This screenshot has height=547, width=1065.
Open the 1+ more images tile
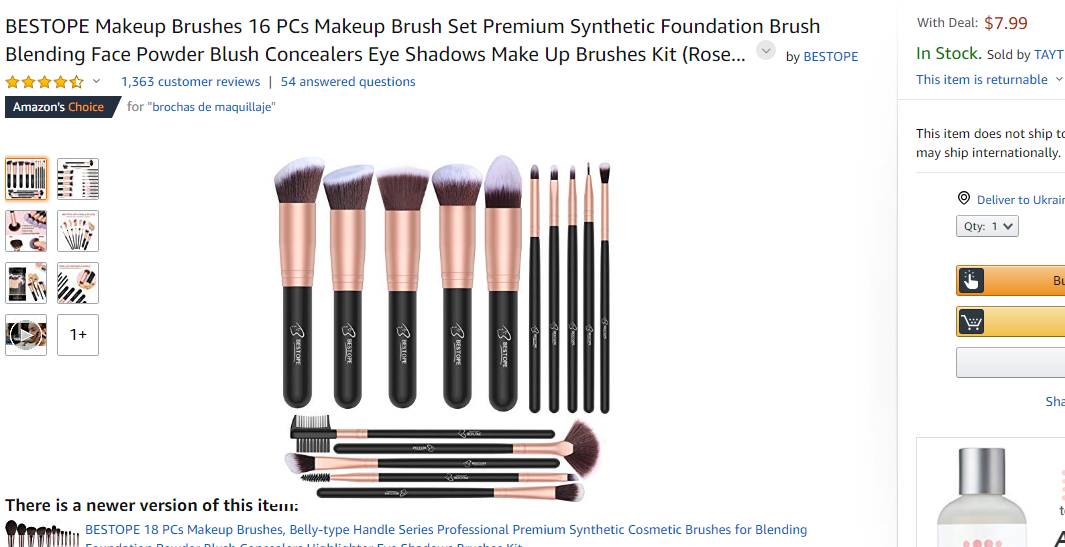(78, 334)
